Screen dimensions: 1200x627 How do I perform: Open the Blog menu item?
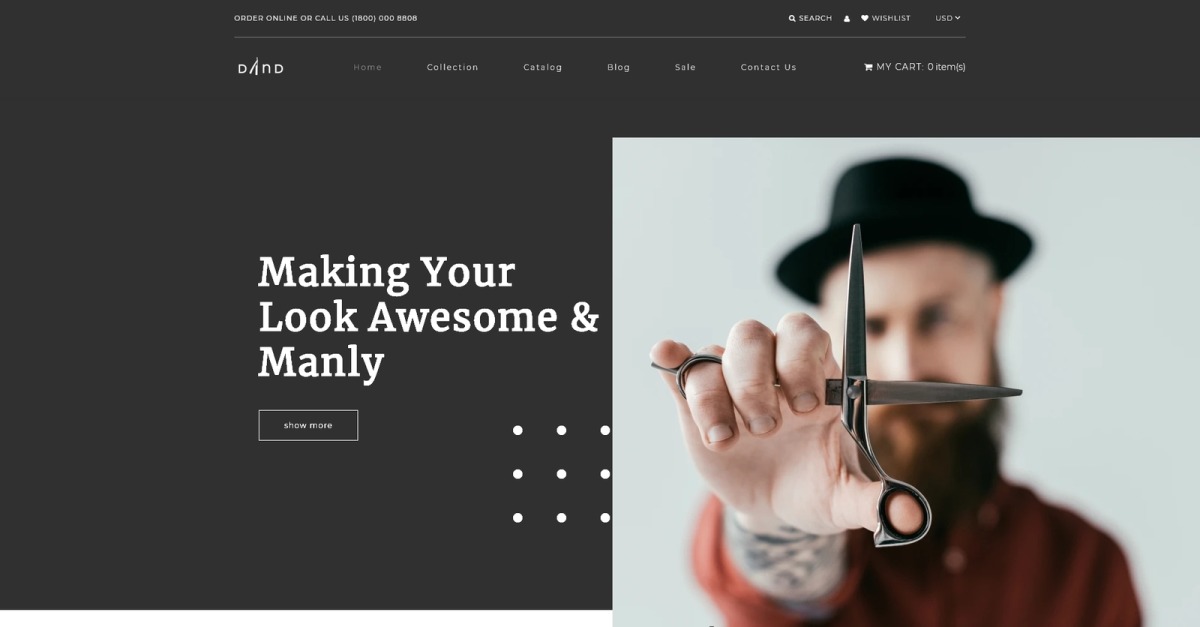[619, 67]
